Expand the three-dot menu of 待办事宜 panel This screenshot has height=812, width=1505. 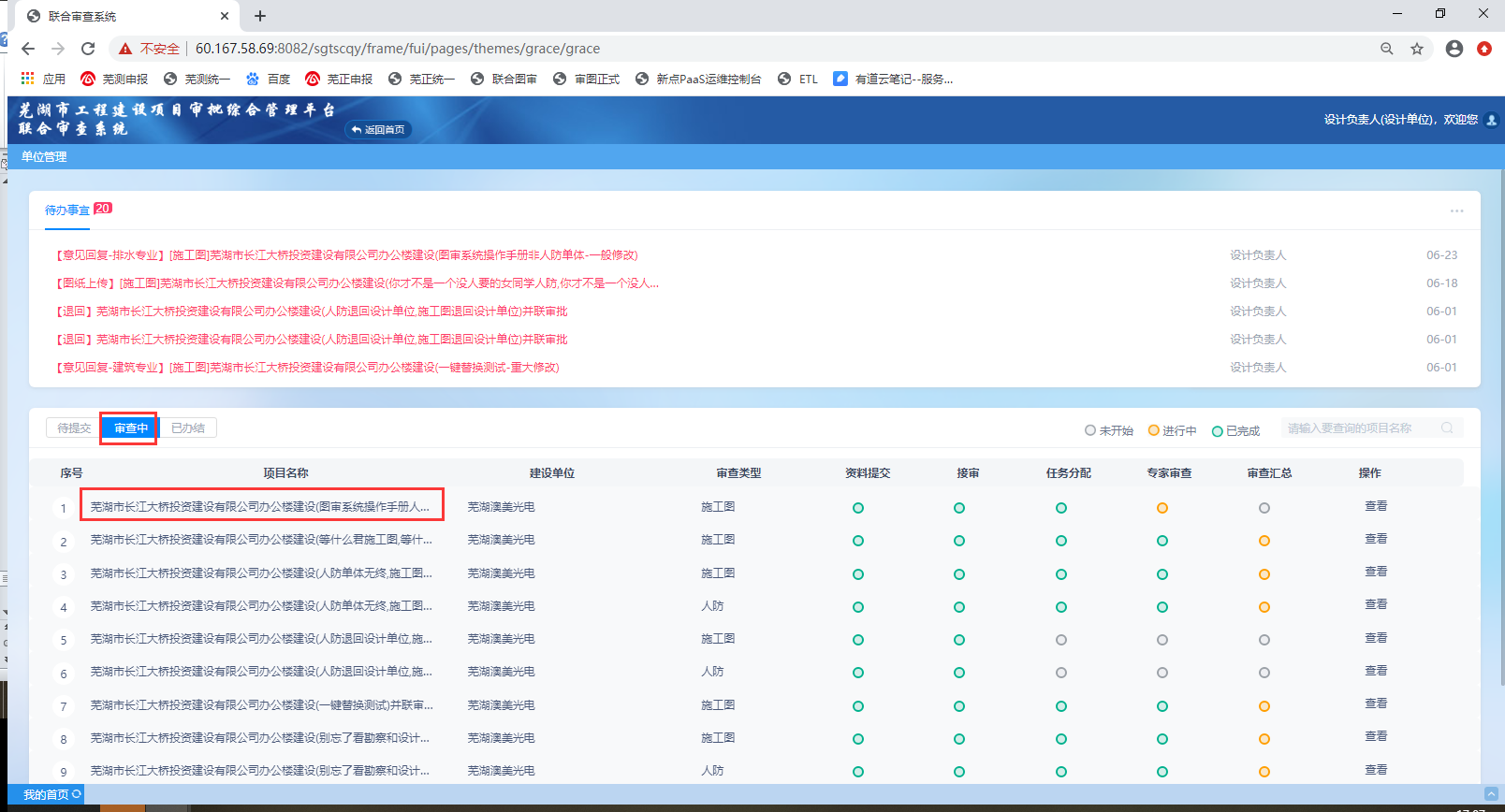click(1456, 211)
